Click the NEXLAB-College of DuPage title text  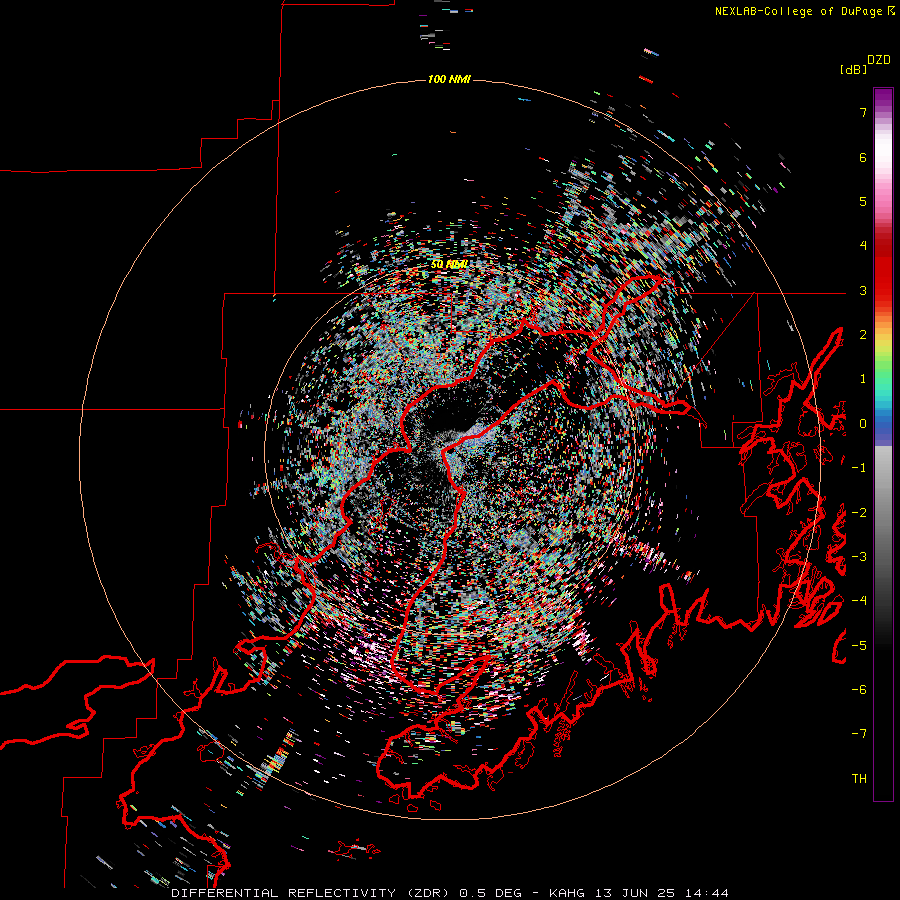point(798,11)
